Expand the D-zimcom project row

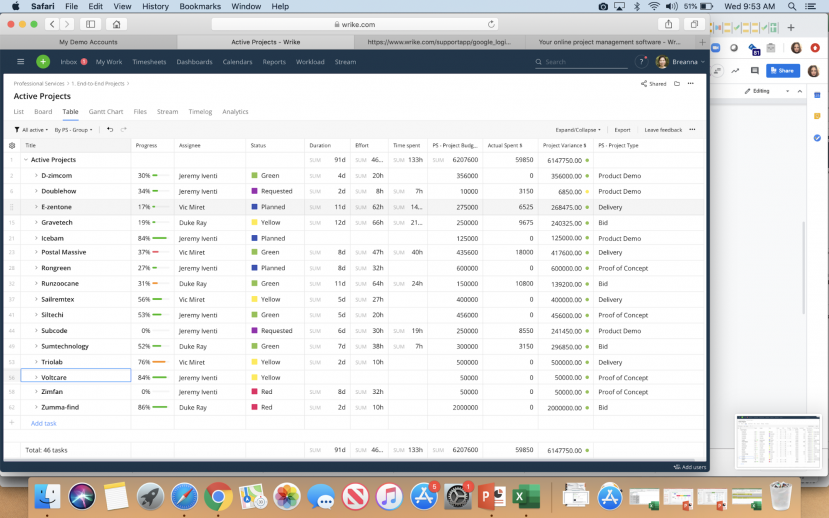[x=36, y=175]
